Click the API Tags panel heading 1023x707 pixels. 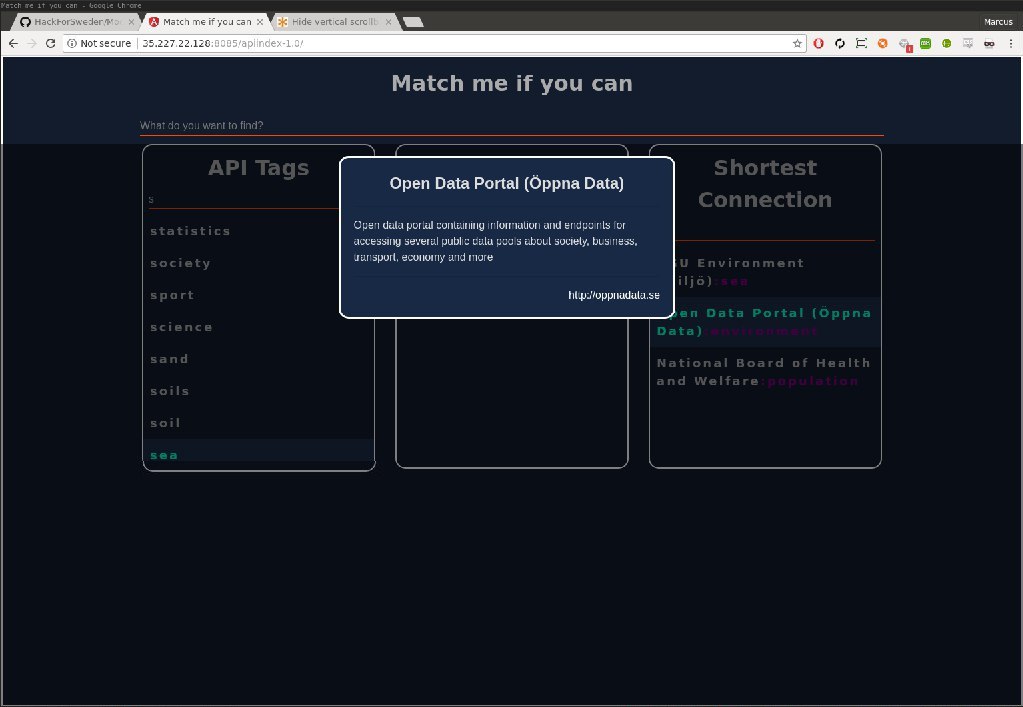coord(258,168)
